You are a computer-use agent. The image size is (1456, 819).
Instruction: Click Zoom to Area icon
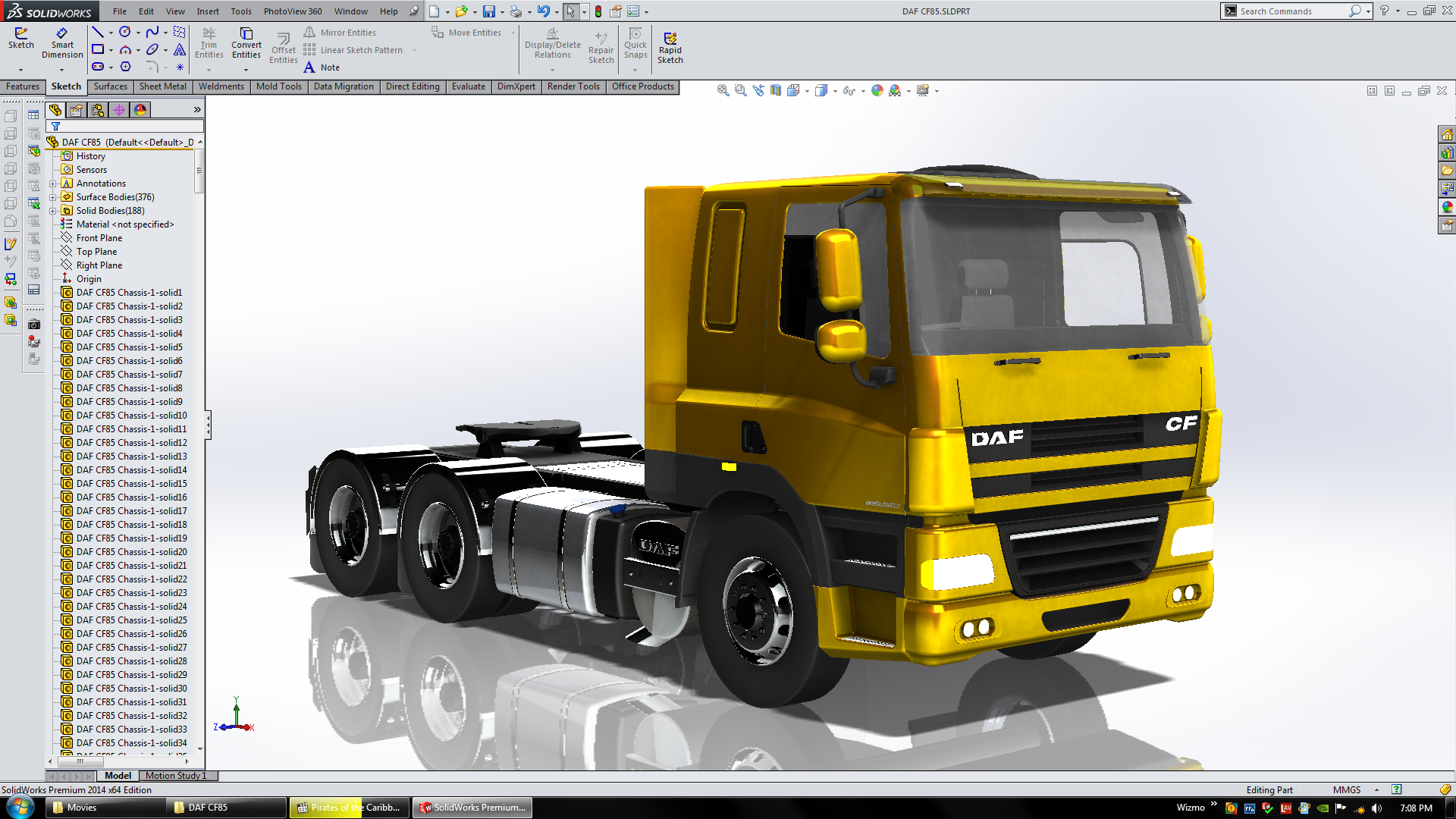point(741,90)
